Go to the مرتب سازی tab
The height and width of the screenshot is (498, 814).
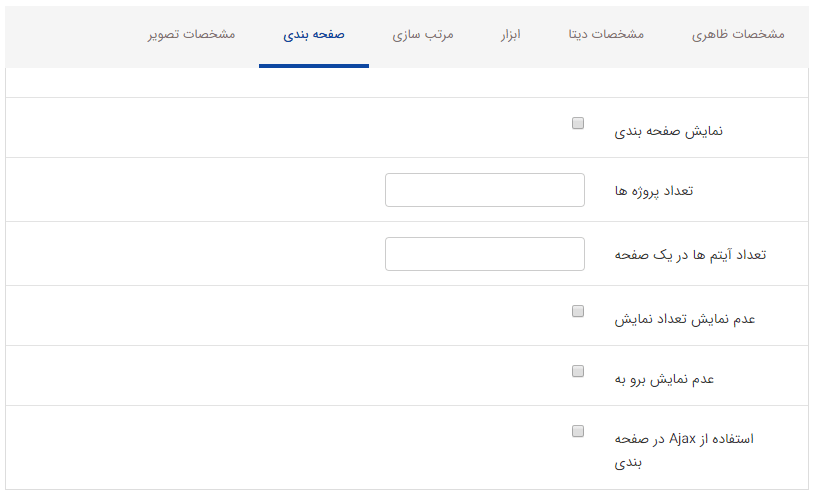(x=423, y=34)
